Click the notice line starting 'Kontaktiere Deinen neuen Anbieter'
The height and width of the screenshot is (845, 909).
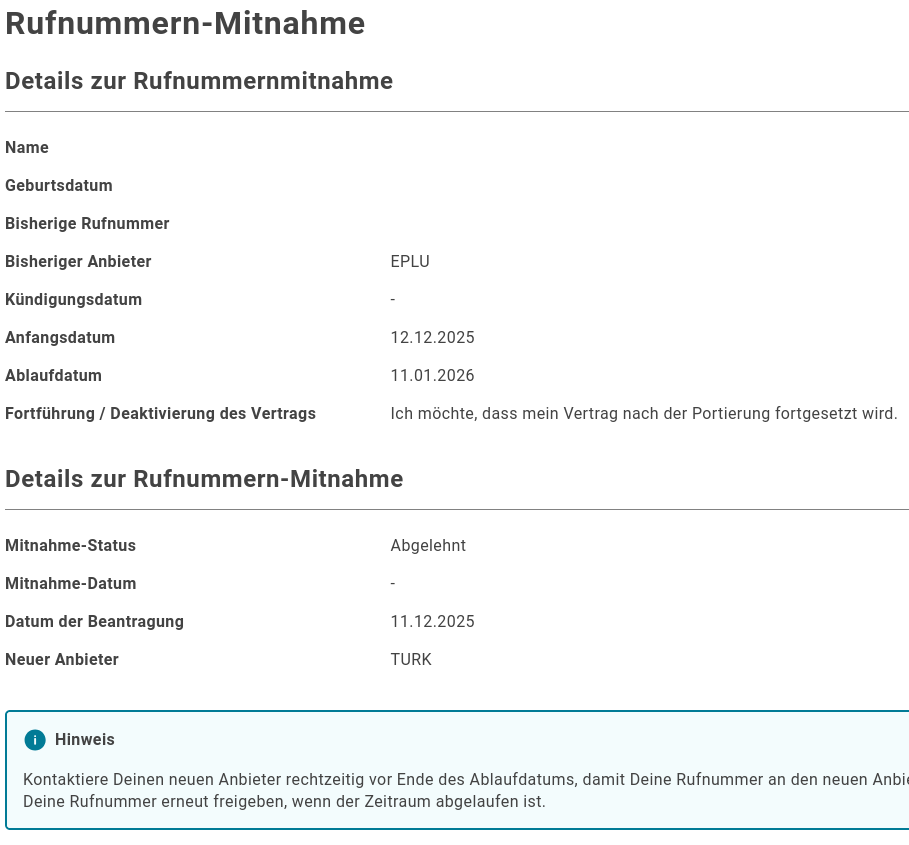pyautogui.click(x=466, y=780)
